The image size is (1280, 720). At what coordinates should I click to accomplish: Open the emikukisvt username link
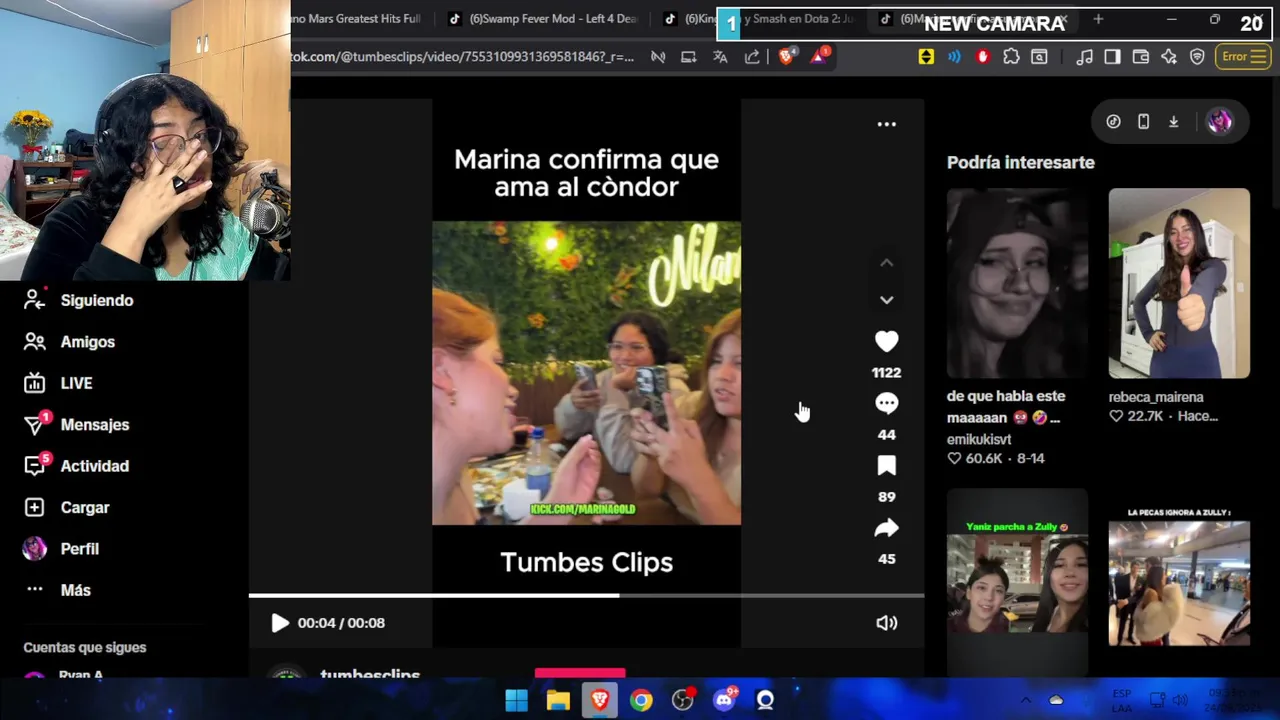[979, 439]
